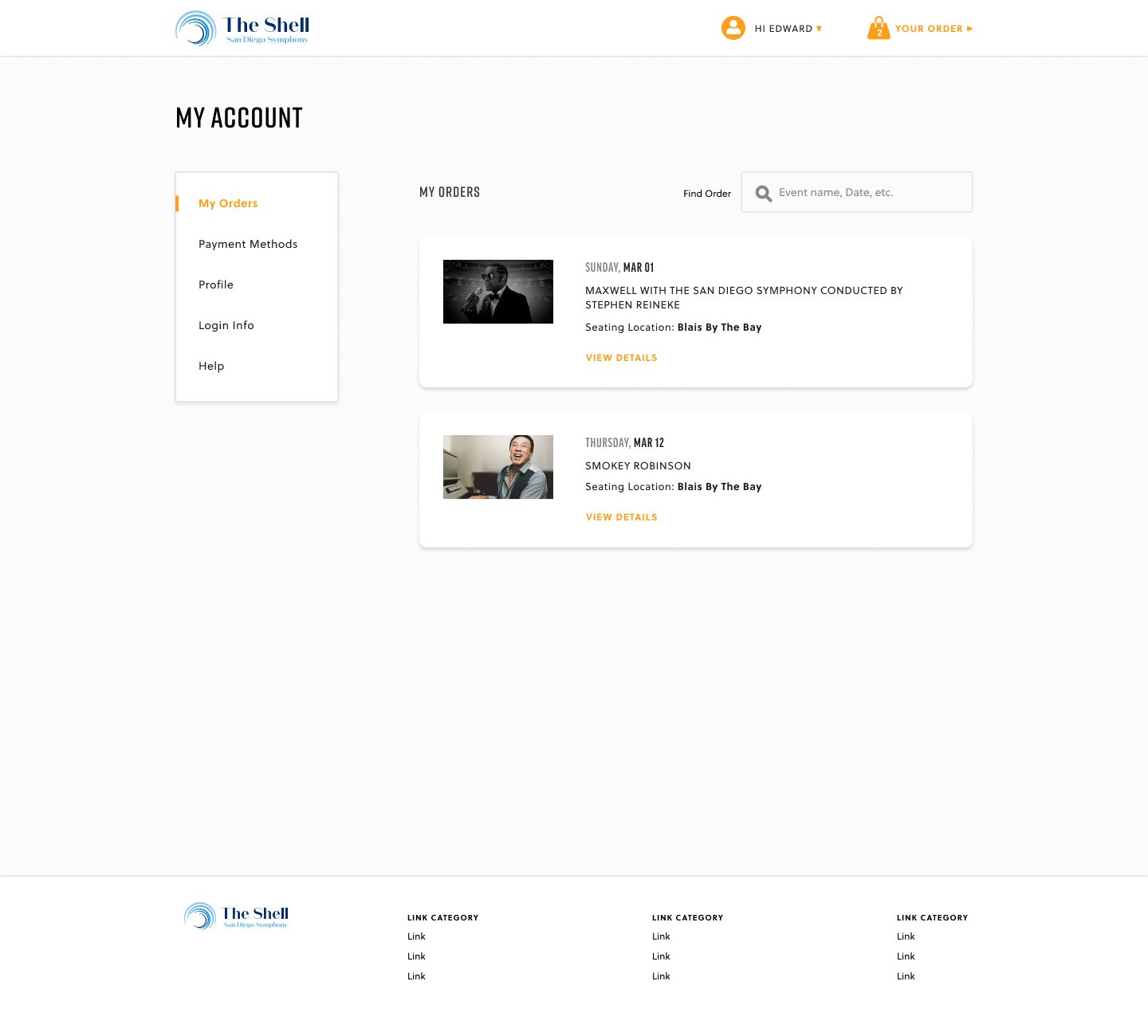
Task: Click the My Account heading
Action: 239,118
